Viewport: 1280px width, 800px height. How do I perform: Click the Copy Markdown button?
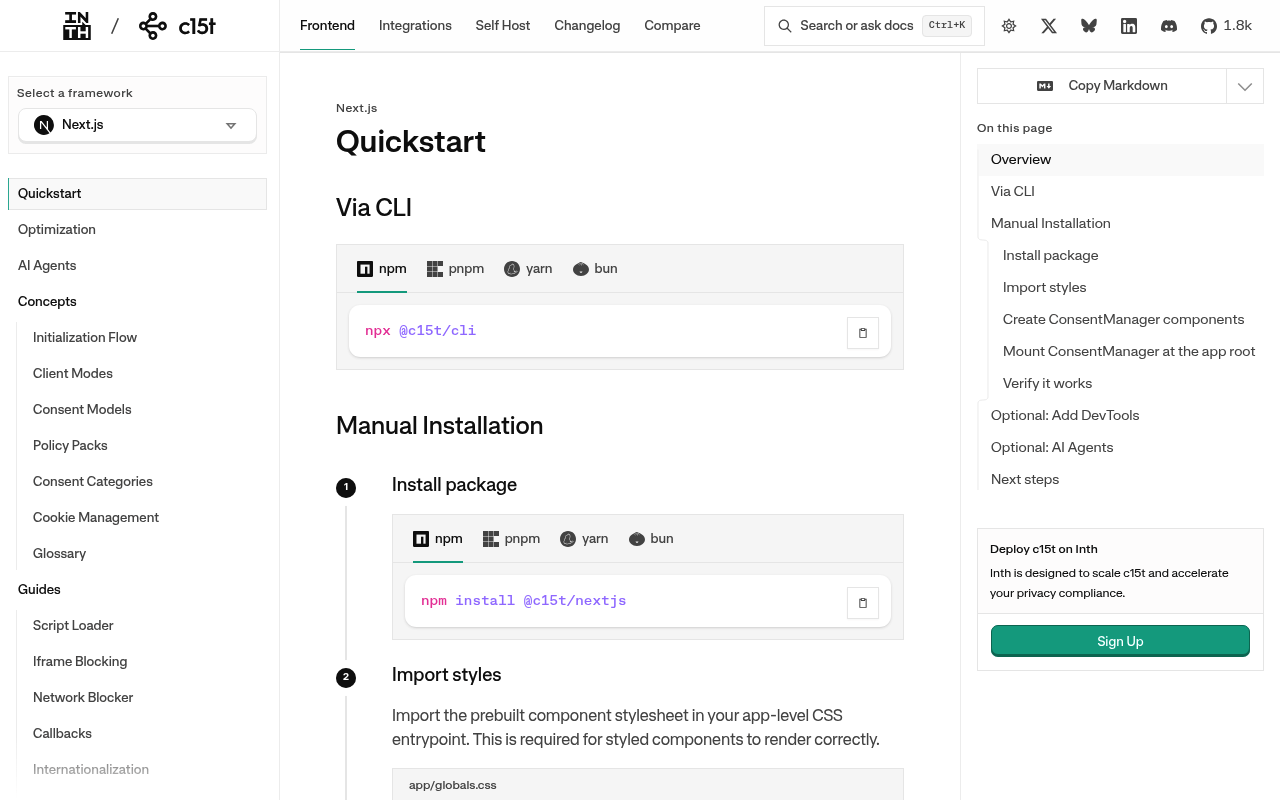pyautogui.click(x=1102, y=86)
